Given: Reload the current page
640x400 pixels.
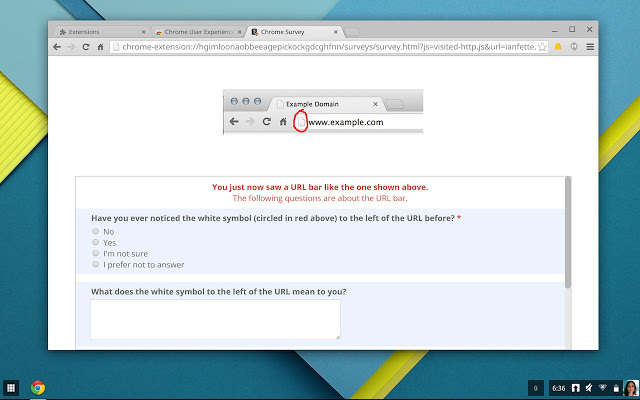Looking at the screenshot, I should pyautogui.click(x=86, y=47).
